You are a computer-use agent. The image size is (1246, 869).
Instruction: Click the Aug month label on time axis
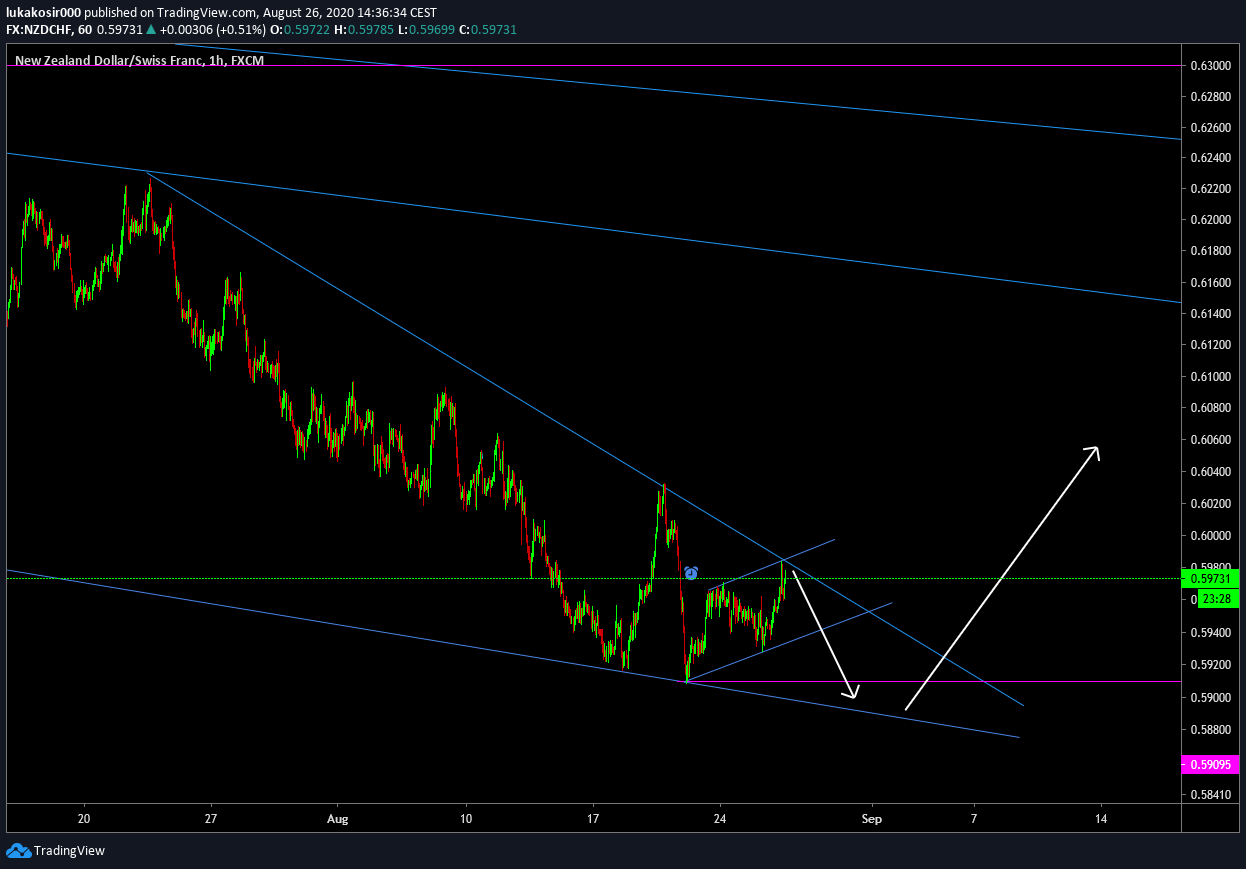tap(338, 817)
